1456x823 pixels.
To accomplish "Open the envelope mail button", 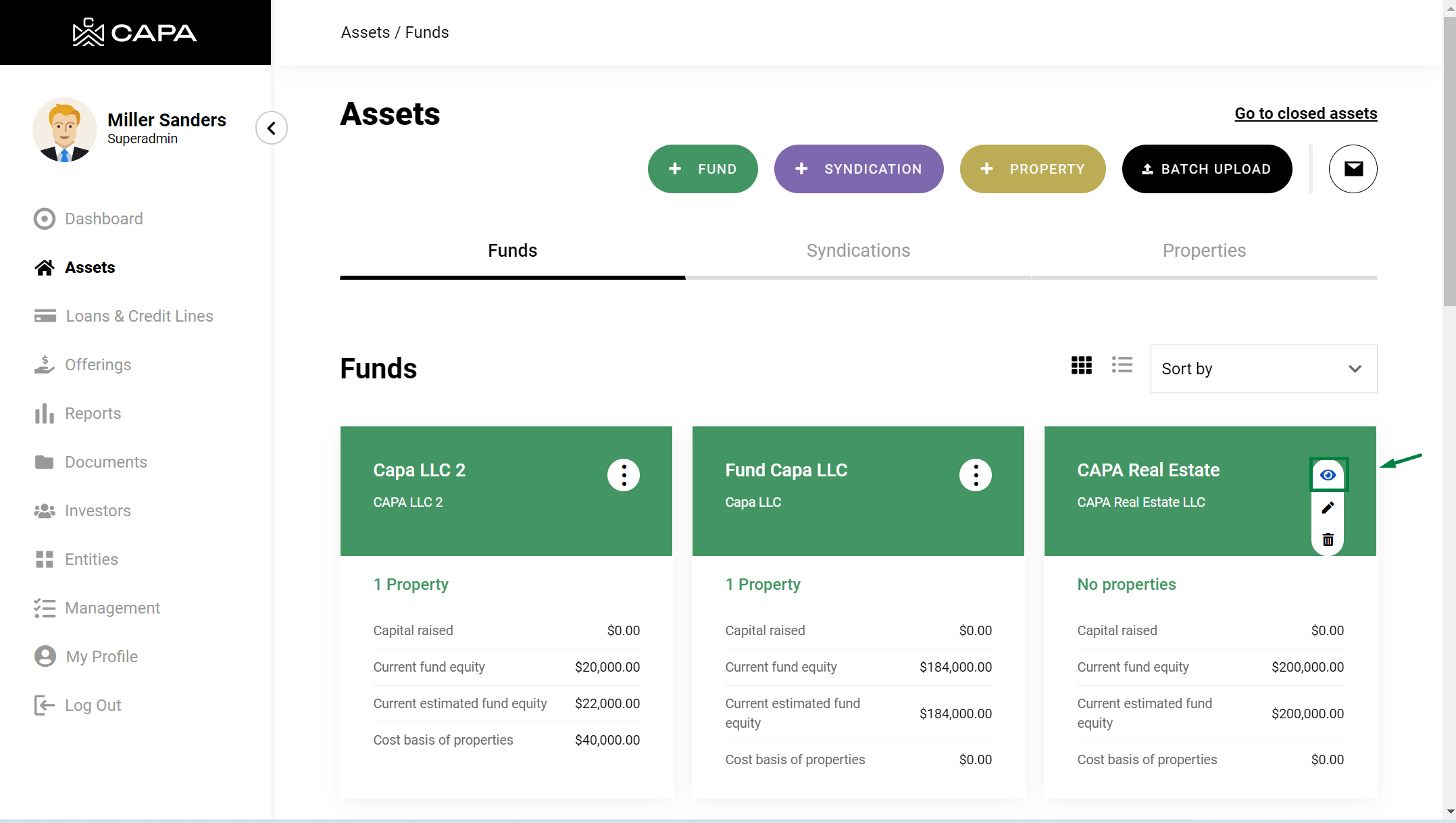I will (1353, 169).
